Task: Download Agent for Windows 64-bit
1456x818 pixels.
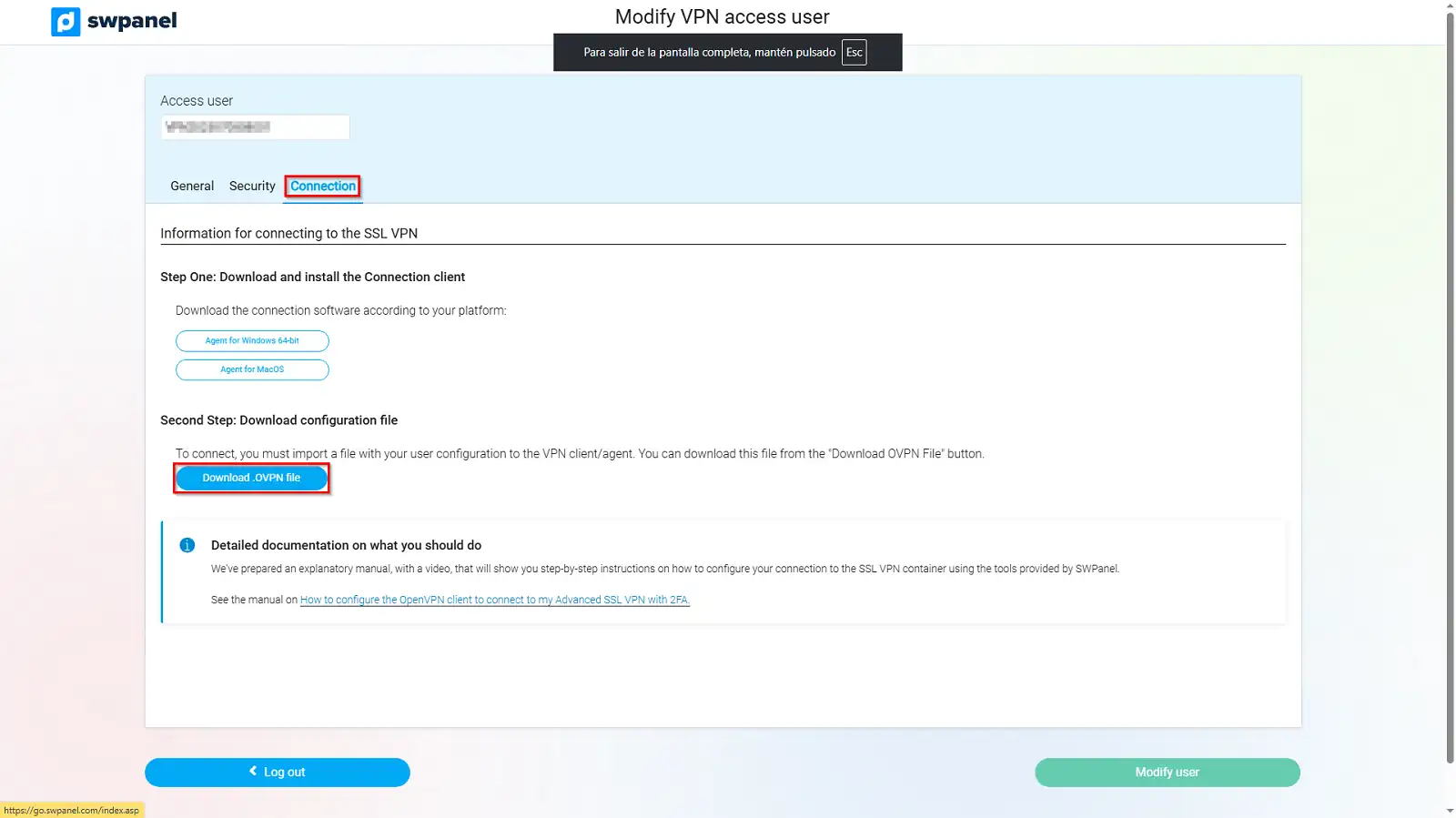Action: (252, 340)
